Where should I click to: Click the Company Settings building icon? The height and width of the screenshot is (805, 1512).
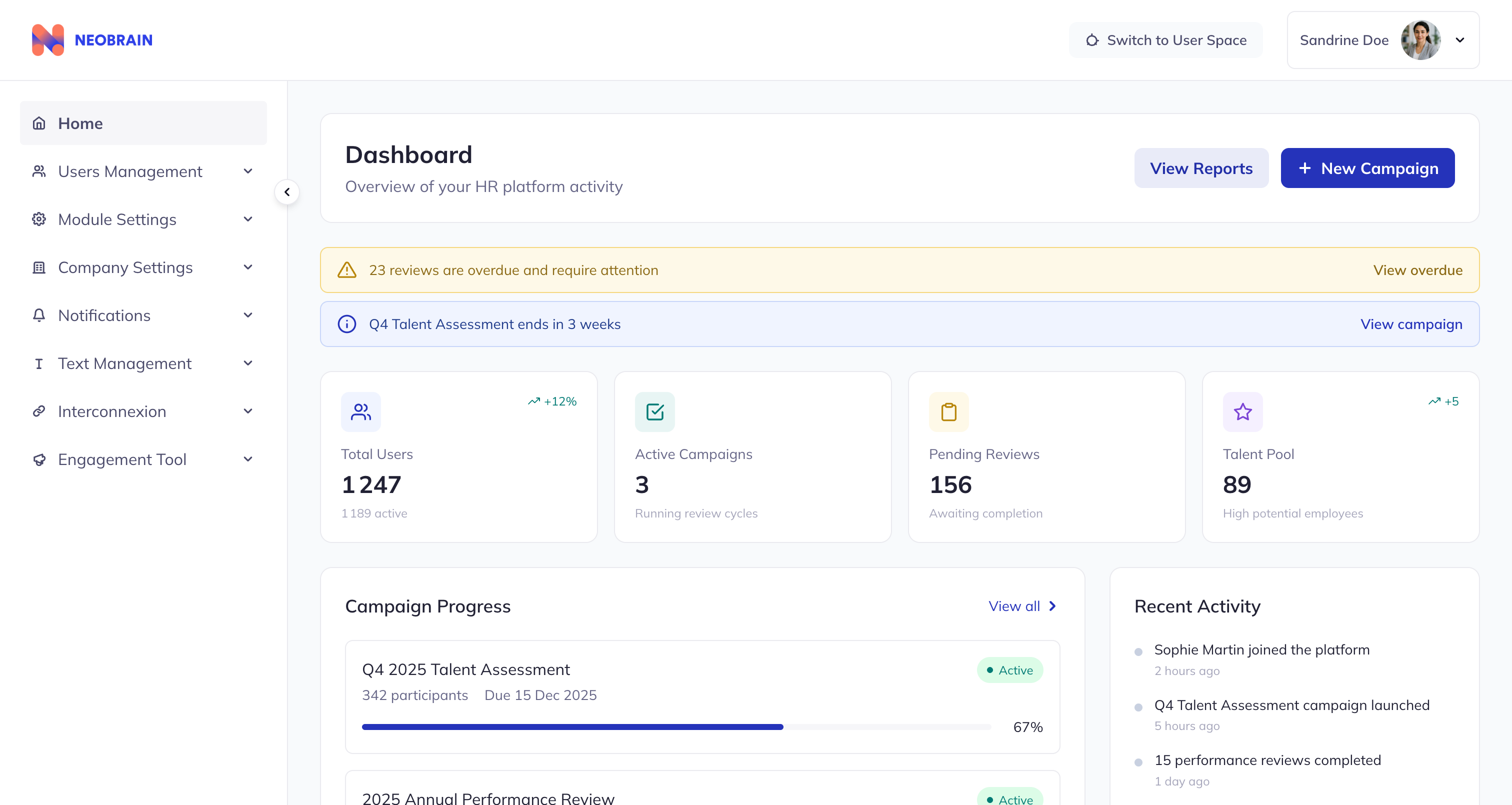38,267
